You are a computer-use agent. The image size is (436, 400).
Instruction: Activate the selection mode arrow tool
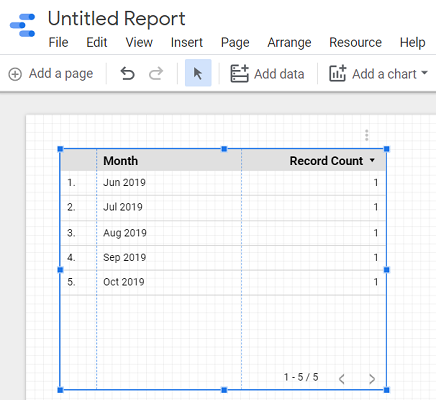(198, 73)
